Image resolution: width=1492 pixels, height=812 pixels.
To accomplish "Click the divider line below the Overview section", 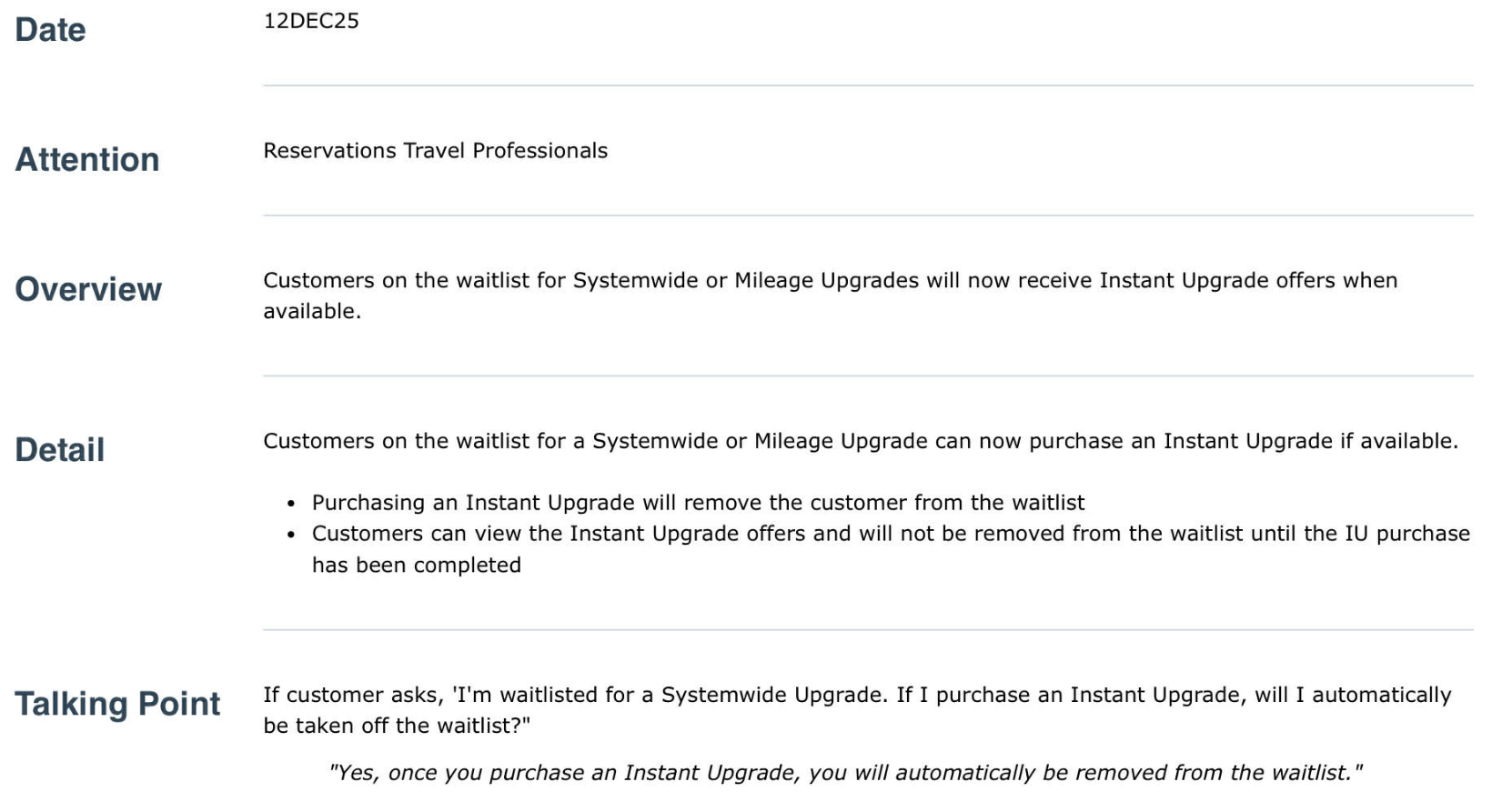I will tap(867, 376).
